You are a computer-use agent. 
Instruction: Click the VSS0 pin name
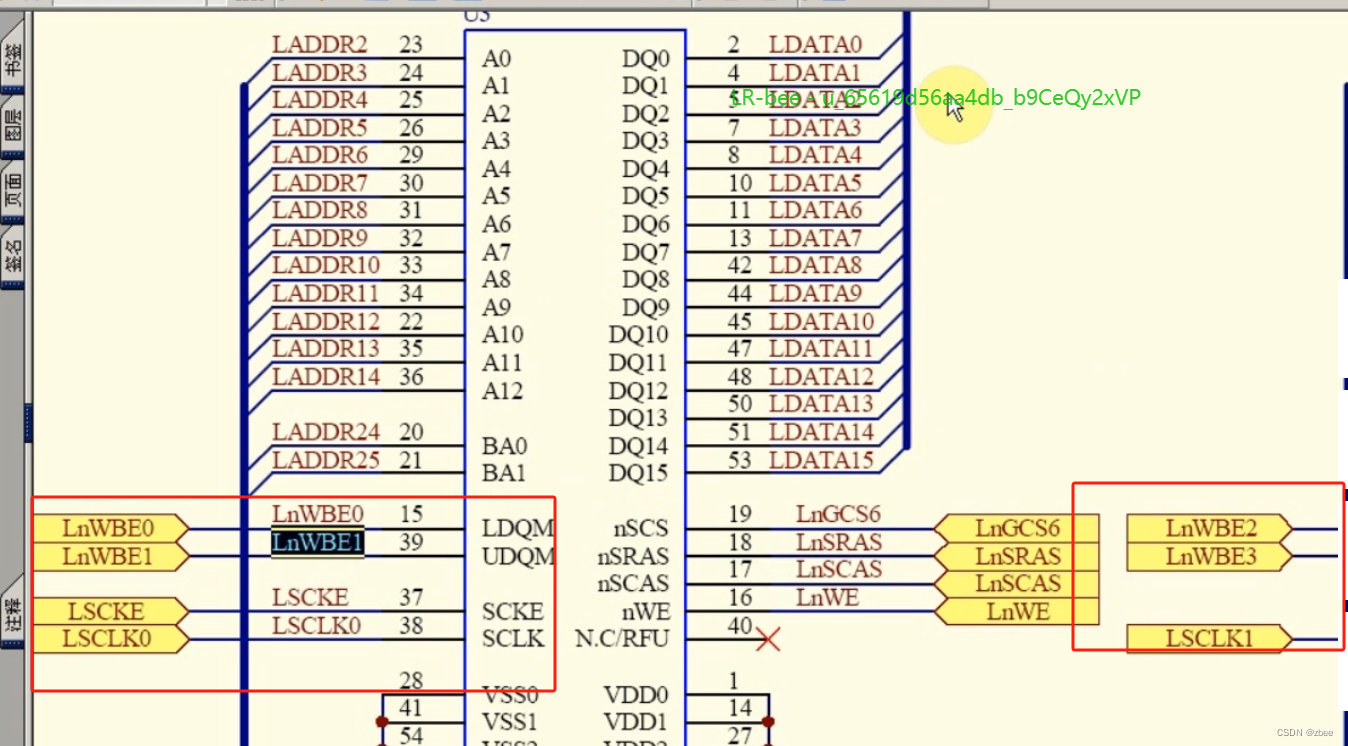511,694
